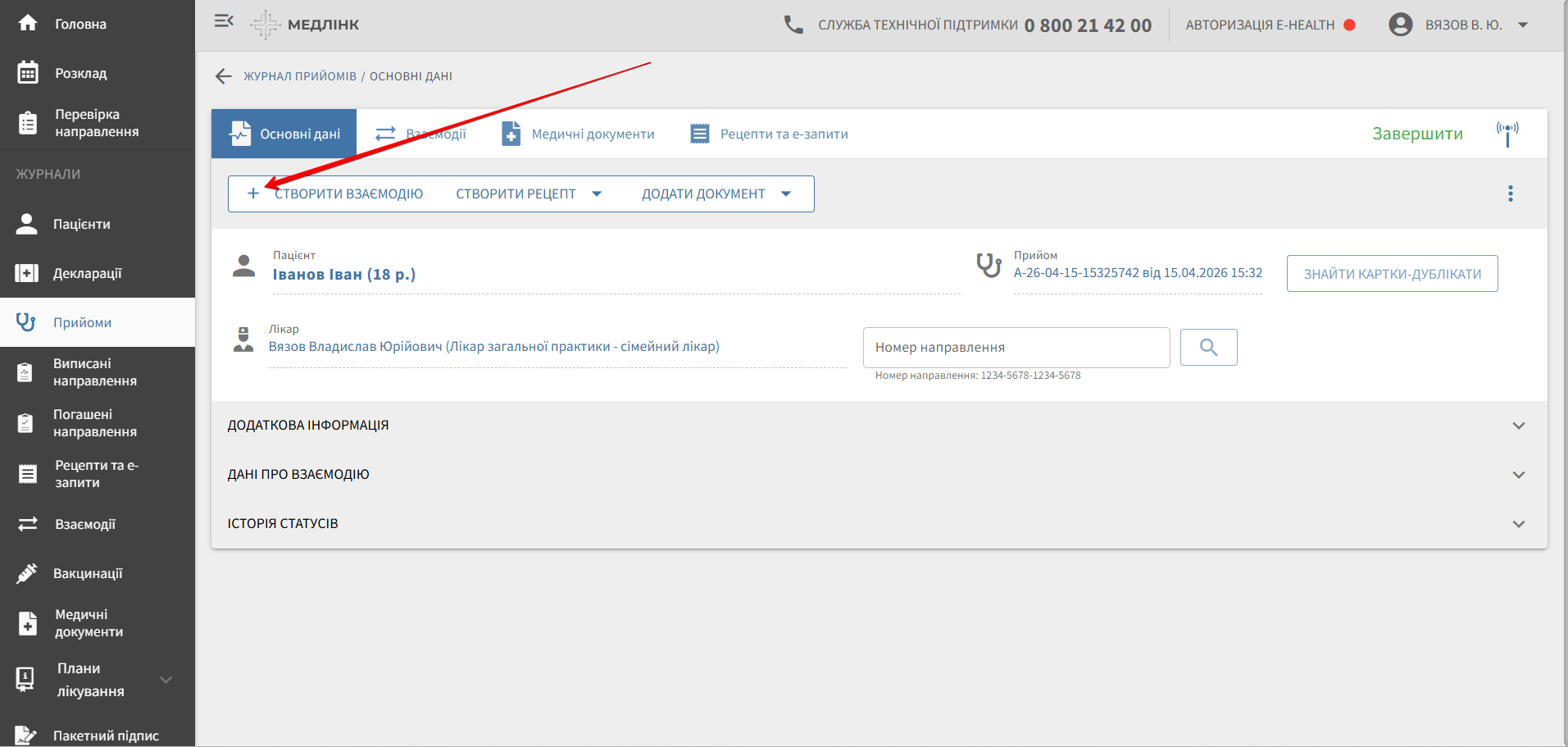The height and width of the screenshot is (747, 1568).
Task: Open the Створити рецепт dropdown
Action: (x=529, y=194)
